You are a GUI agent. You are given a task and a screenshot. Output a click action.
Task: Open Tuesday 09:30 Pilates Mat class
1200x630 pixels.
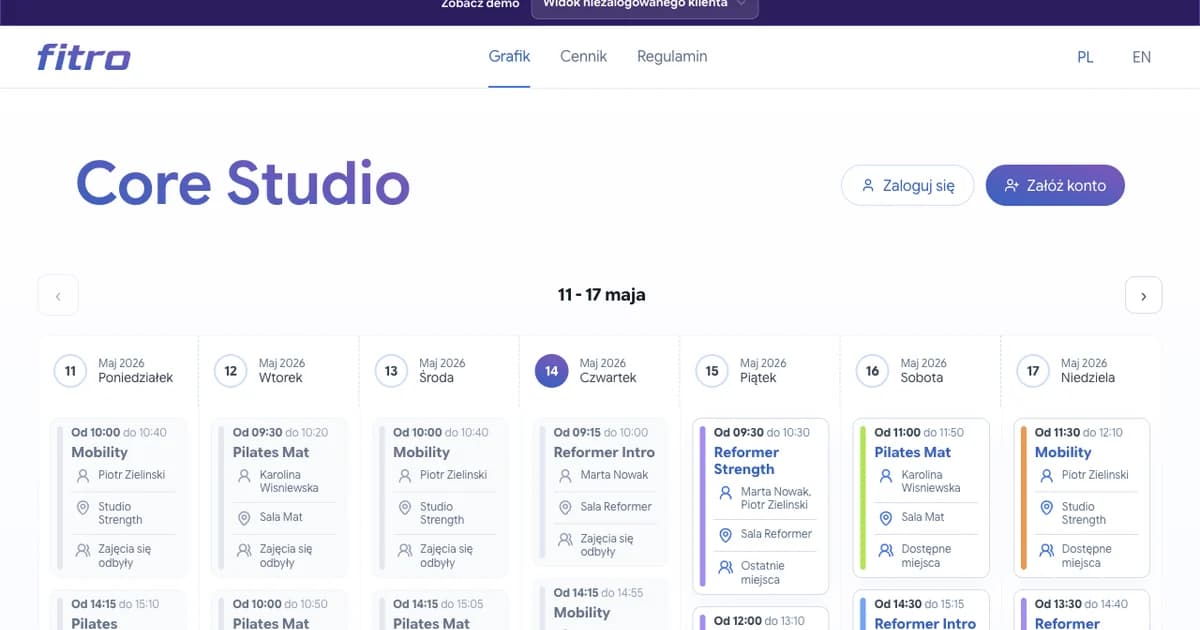[x=279, y=498]
